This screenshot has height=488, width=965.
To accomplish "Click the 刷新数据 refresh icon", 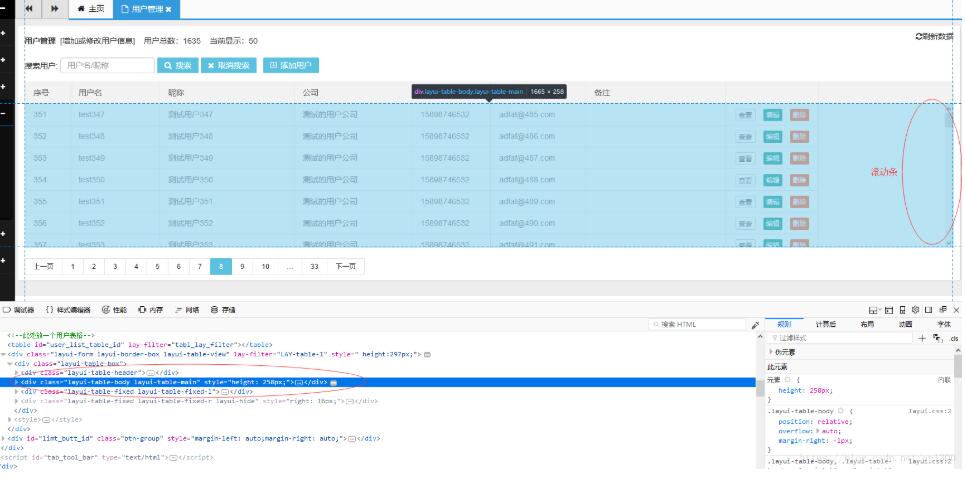I will pos(919,37).
